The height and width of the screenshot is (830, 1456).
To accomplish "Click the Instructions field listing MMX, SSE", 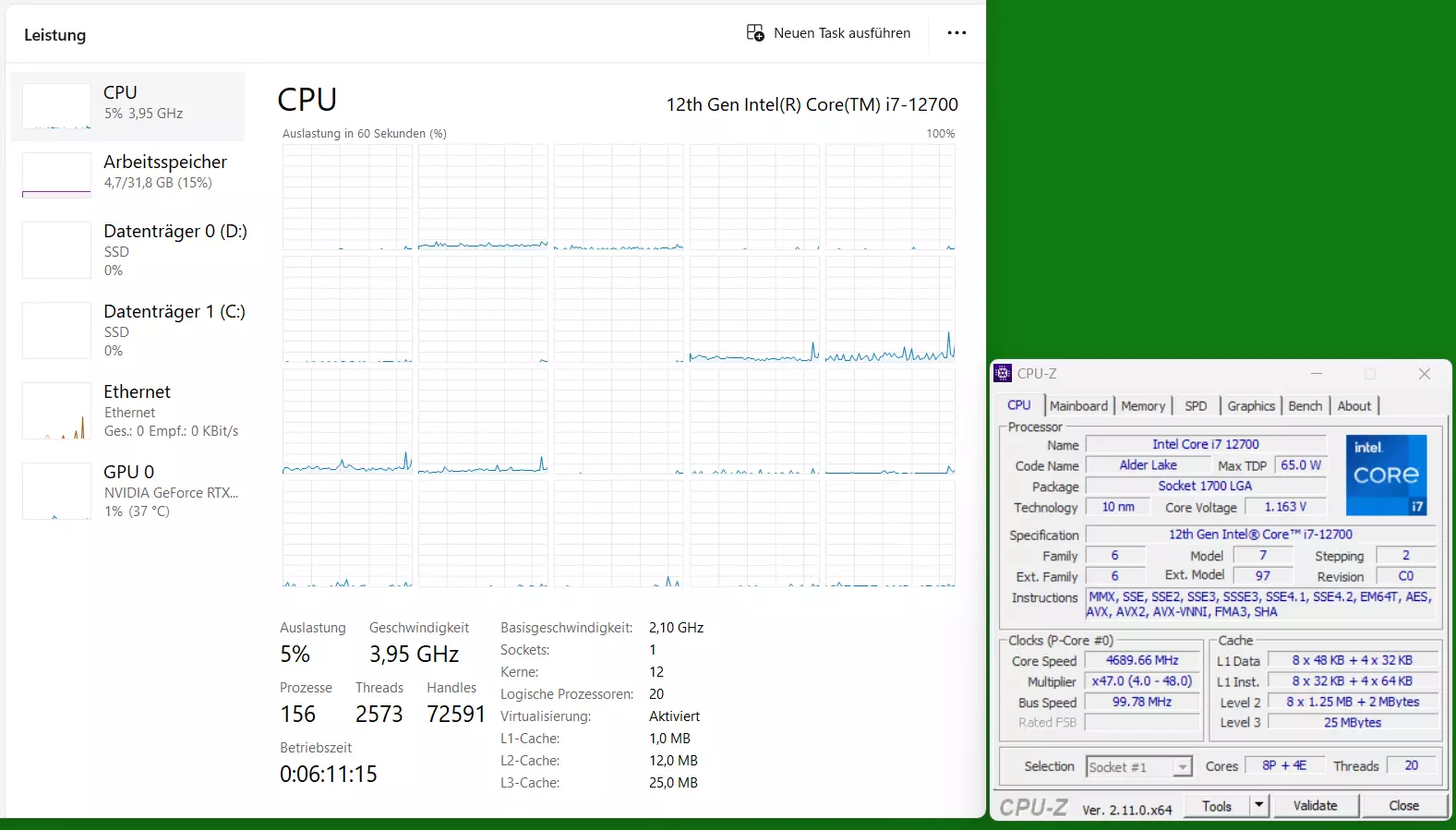I will [x=1260, y=604].
